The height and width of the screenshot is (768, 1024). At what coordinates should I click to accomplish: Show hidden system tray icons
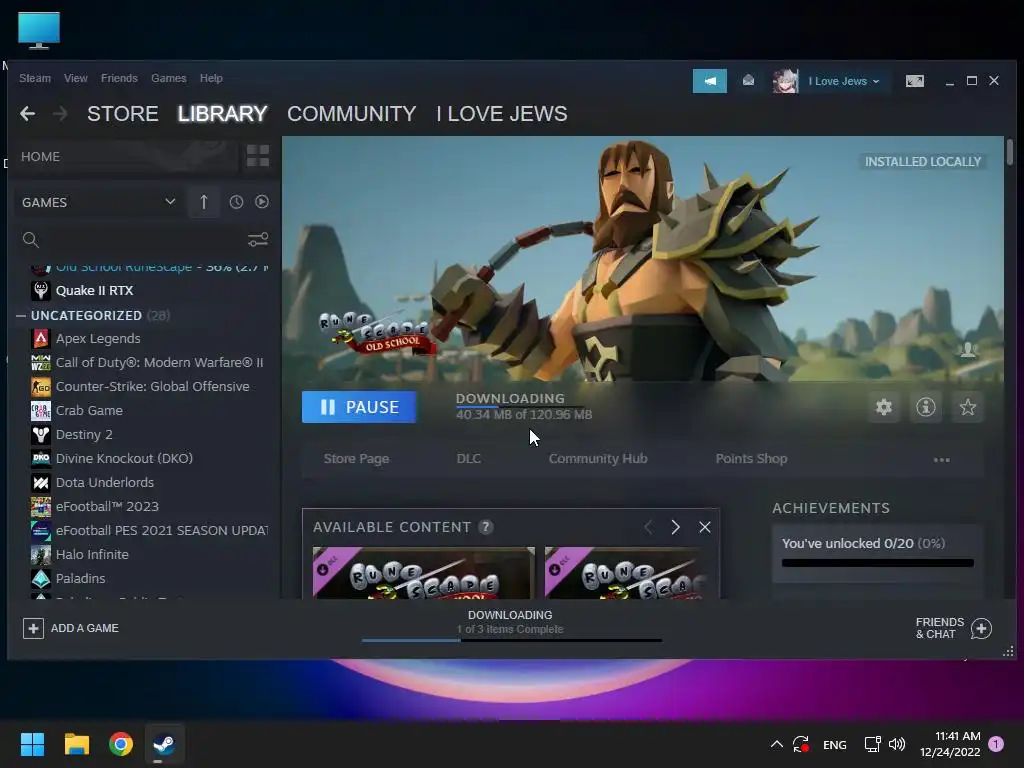coord(776,744)
